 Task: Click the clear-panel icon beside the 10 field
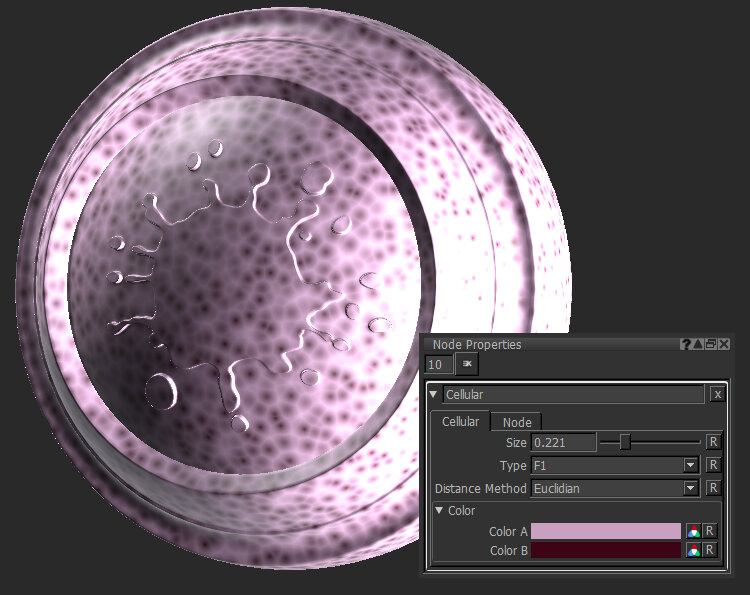466,365
